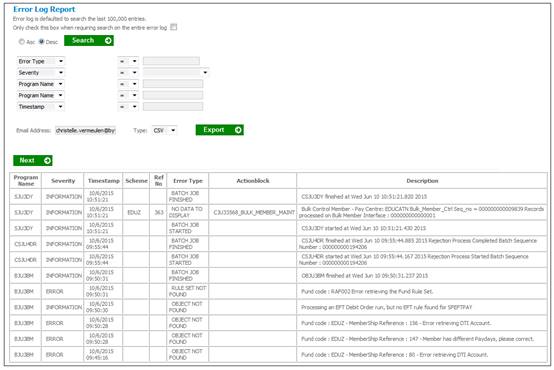The height and width of the screenshot is (370, 554).
Task: Click the Search button
Action: [89, 41]
